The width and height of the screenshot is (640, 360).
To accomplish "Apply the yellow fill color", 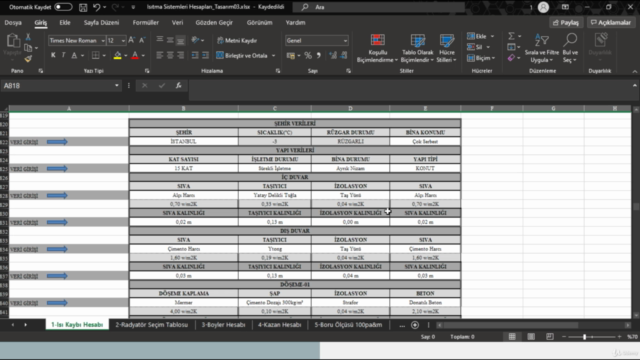I will tap(118, 55).
